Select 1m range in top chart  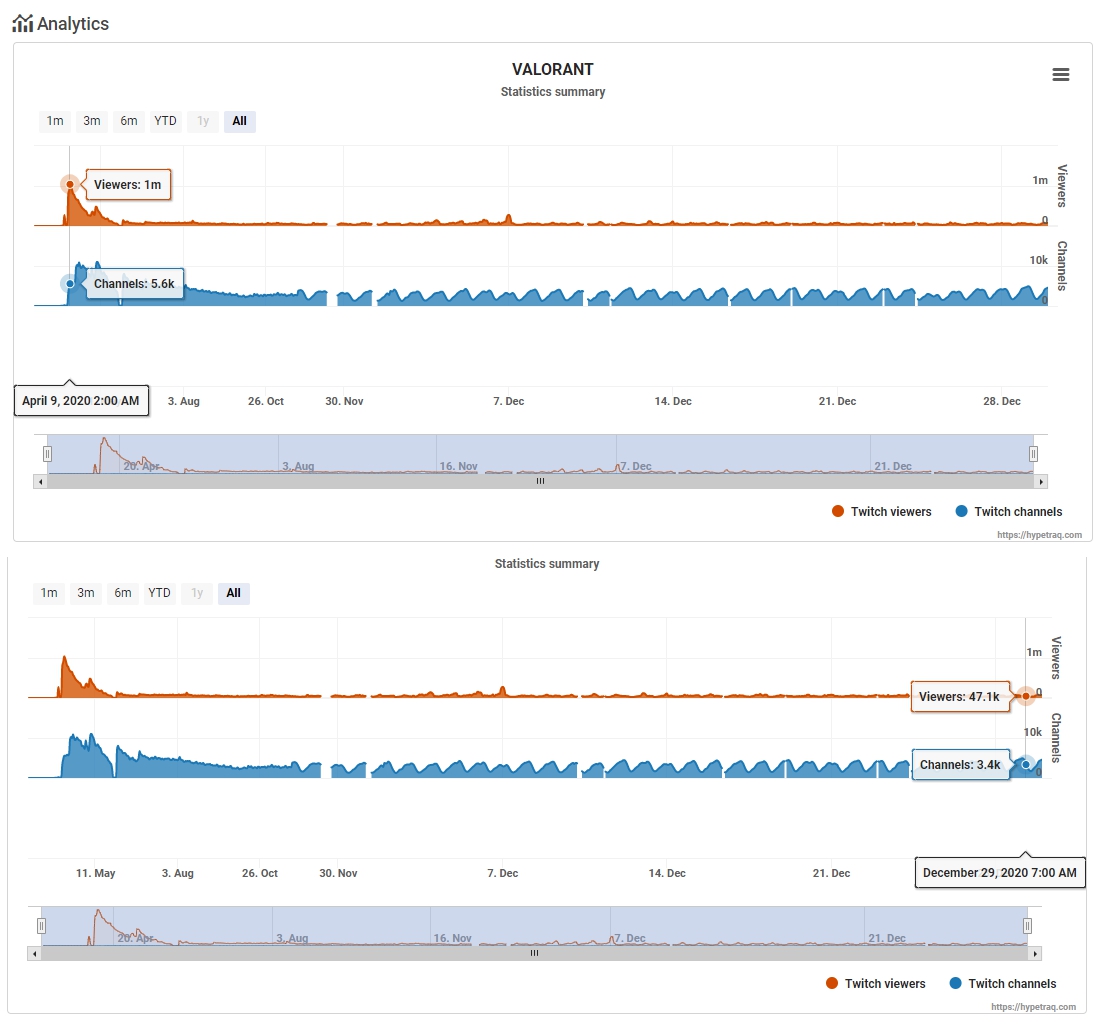[54, 121]
